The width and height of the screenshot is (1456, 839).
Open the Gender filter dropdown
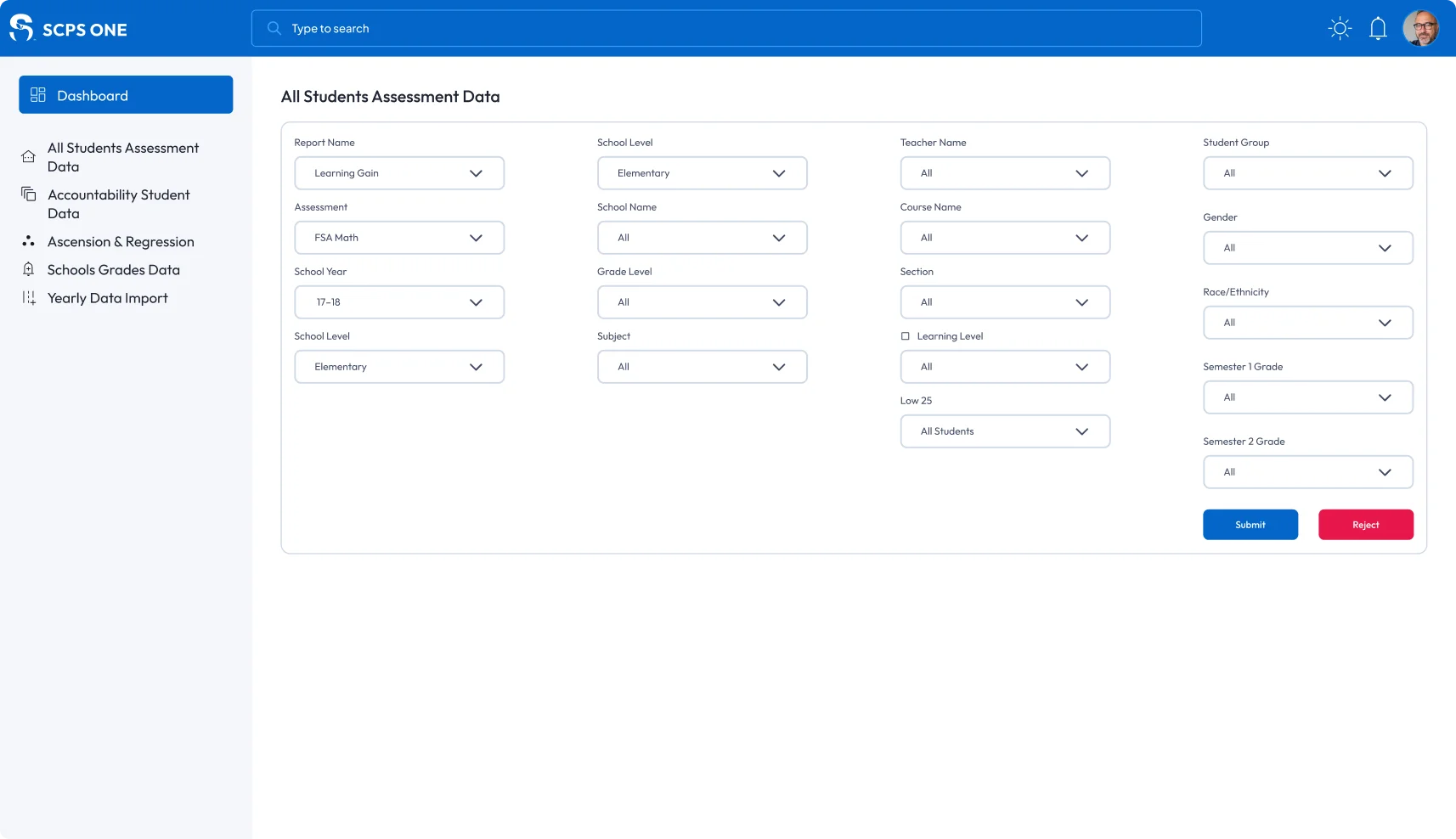(x=1307, y=248)
